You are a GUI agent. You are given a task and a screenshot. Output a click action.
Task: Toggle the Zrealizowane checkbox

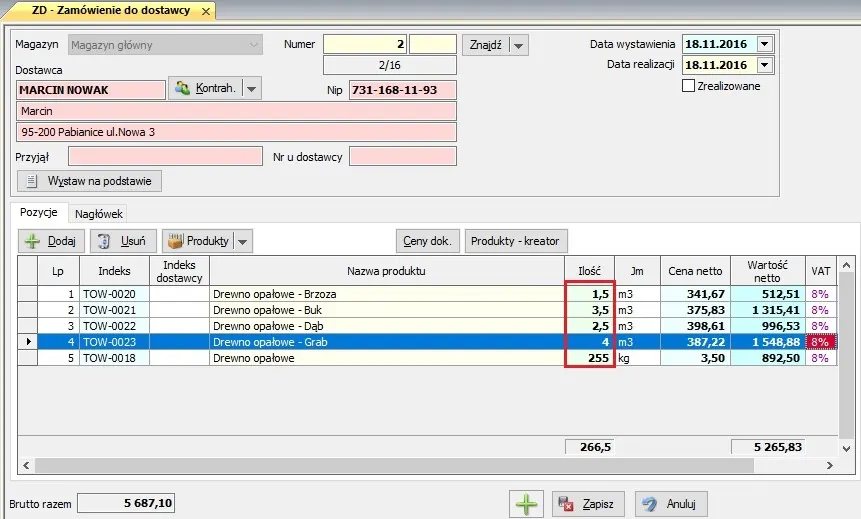tap(688, 86)
